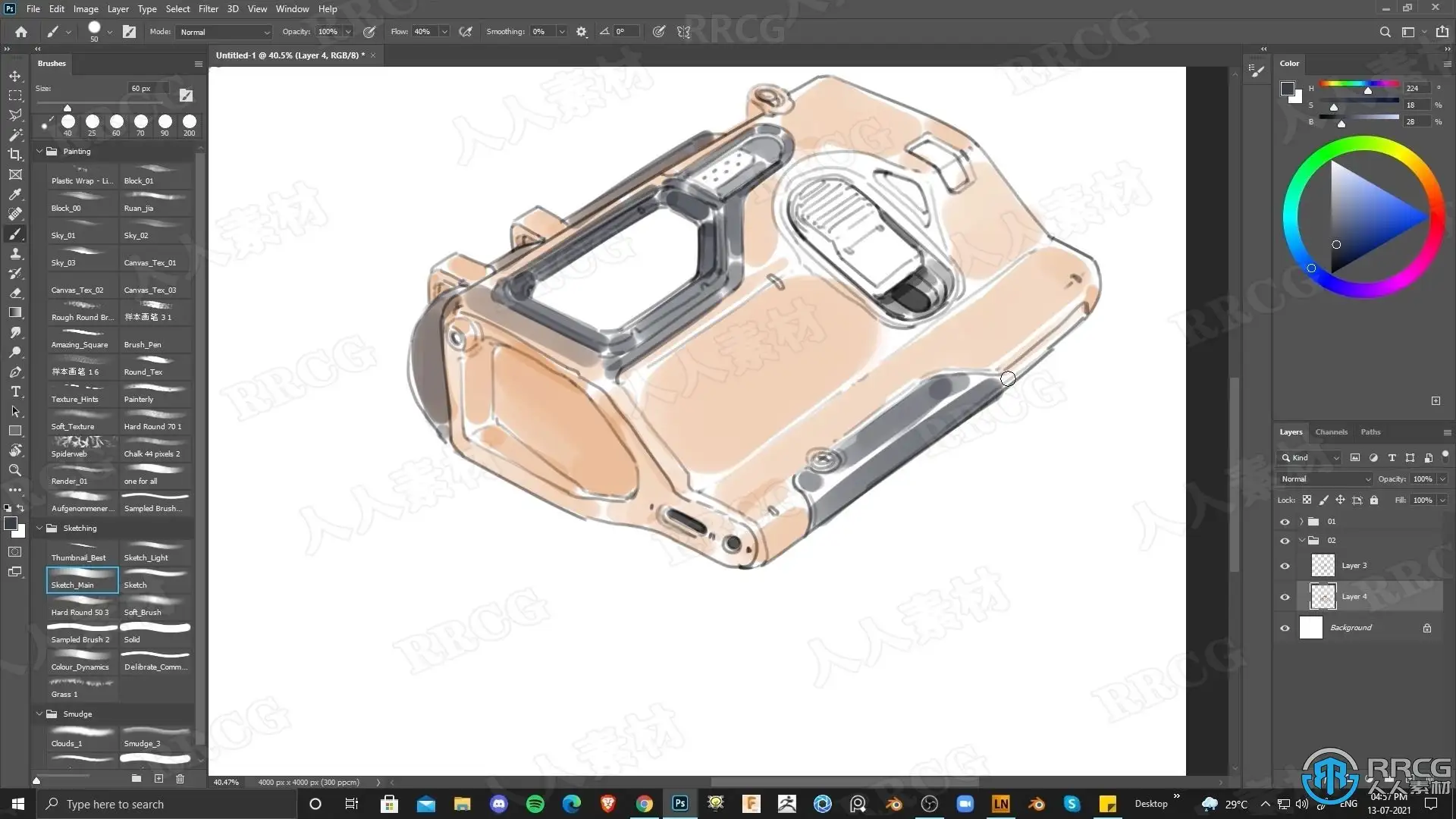Image resolution: width=1456 pixels, height=819 pixels.
Task: Select the Path Selection tool
Action: pos(15,411)
